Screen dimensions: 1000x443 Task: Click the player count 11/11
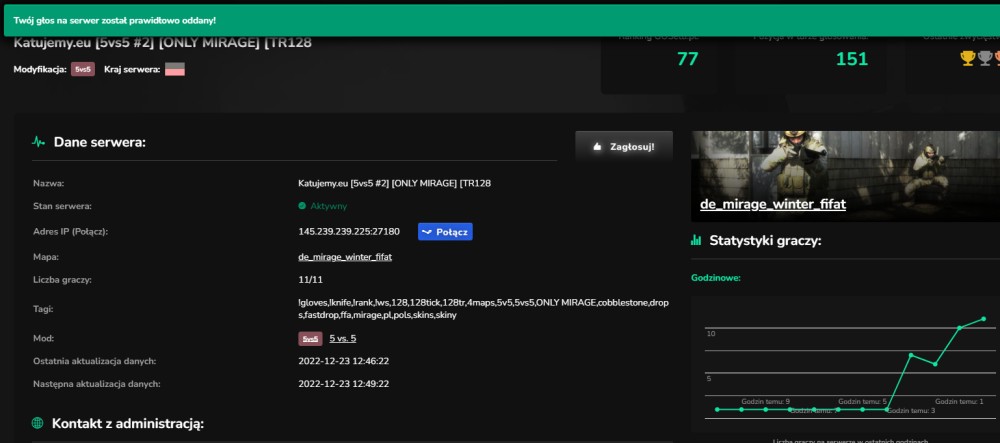(310, 280)
